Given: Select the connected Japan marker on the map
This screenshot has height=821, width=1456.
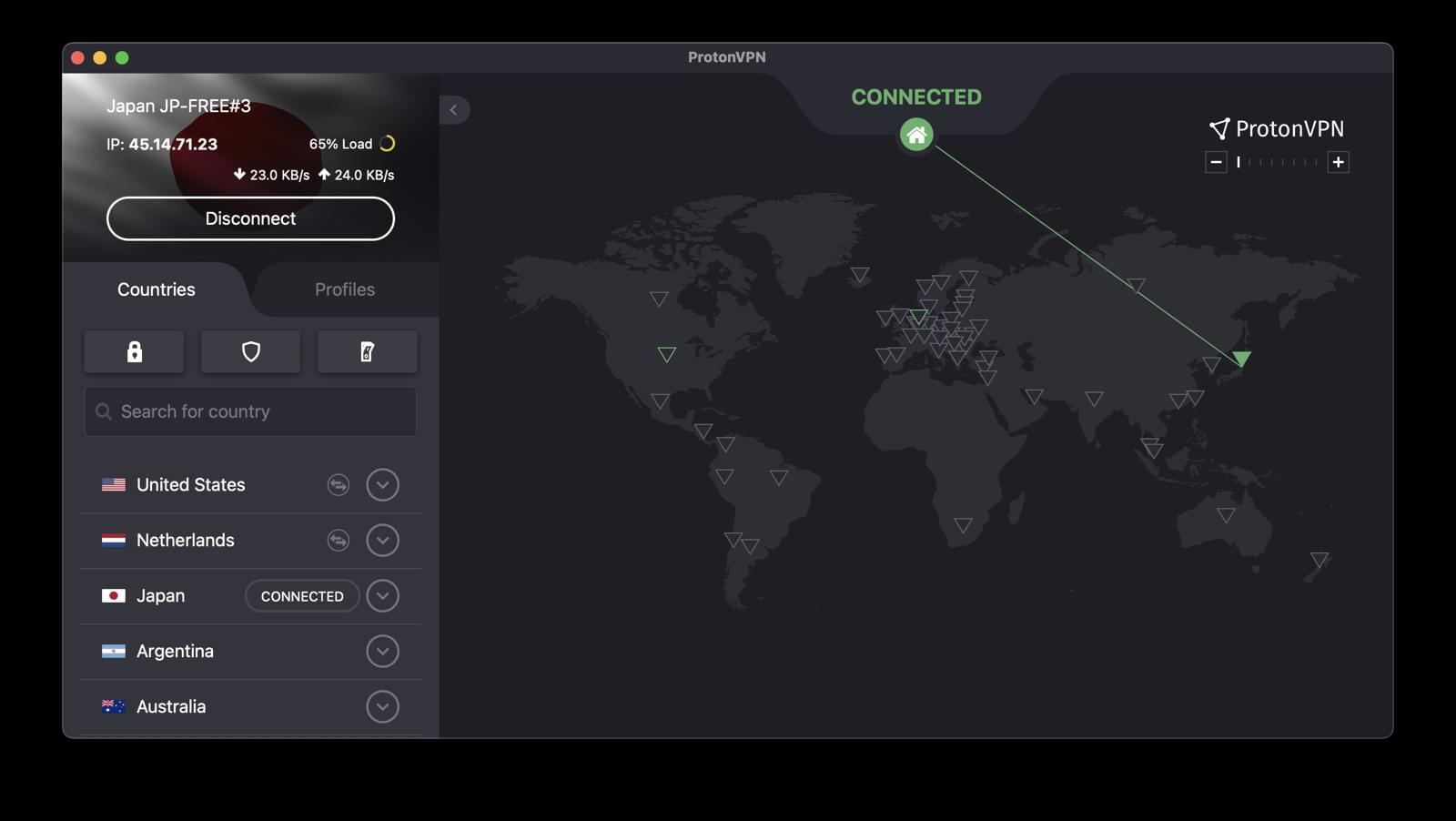Looking at the screenshot, I should (1241, 359).
